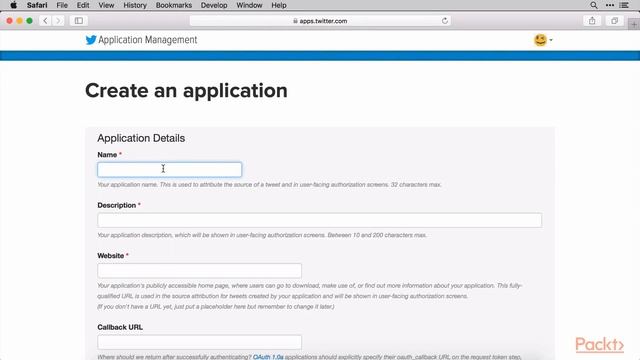This screenshot has height=360, width=640.
Task: Open the Develop menu
Action: click(x=214, y=5)
